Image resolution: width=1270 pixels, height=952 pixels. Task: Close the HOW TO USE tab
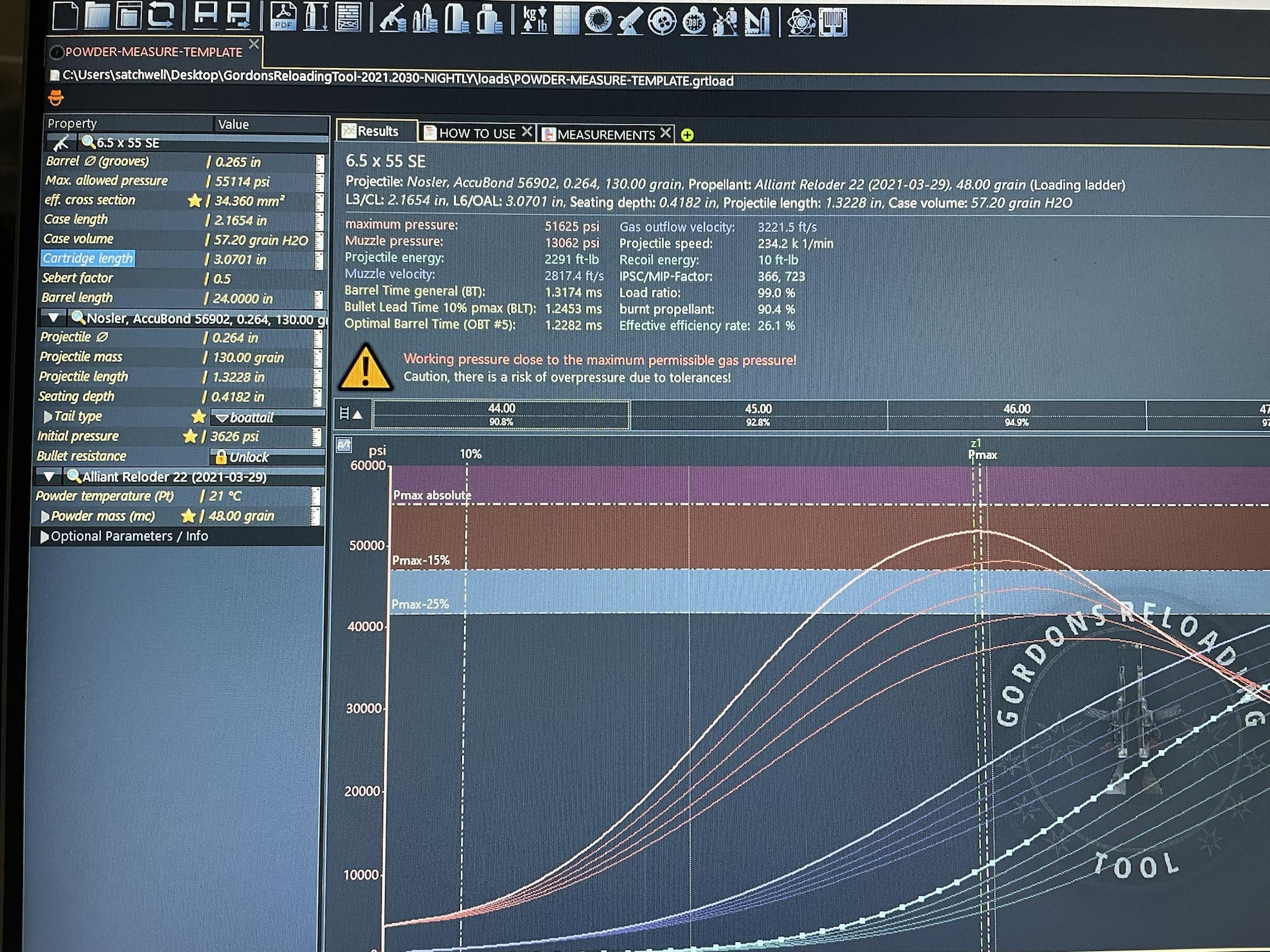pyautogui.click(x=526, y=131)
